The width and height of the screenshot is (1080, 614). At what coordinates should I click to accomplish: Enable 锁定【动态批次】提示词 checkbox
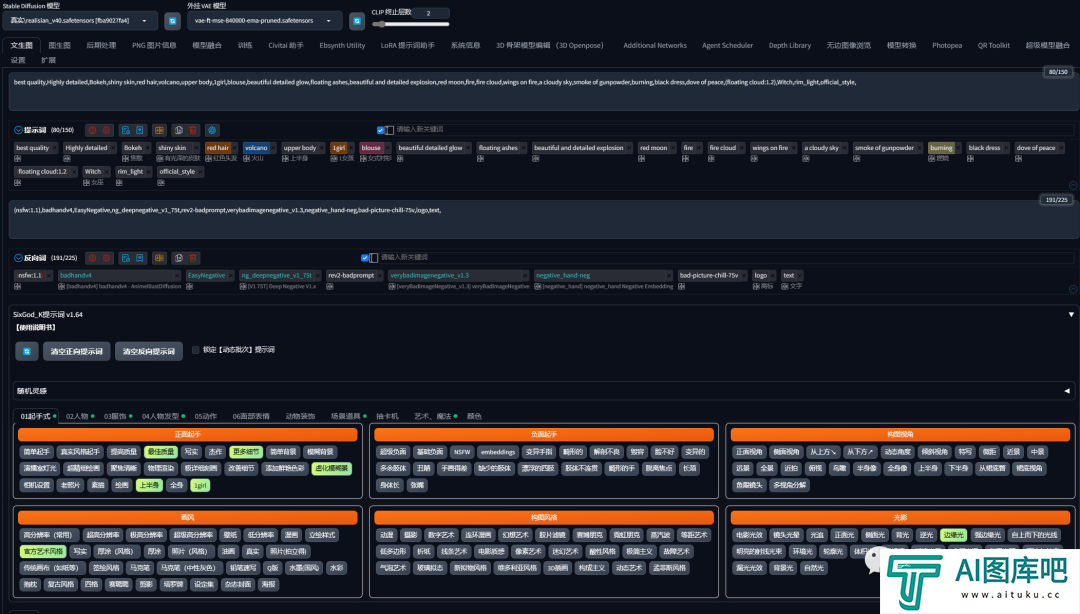tap(196, 350)
